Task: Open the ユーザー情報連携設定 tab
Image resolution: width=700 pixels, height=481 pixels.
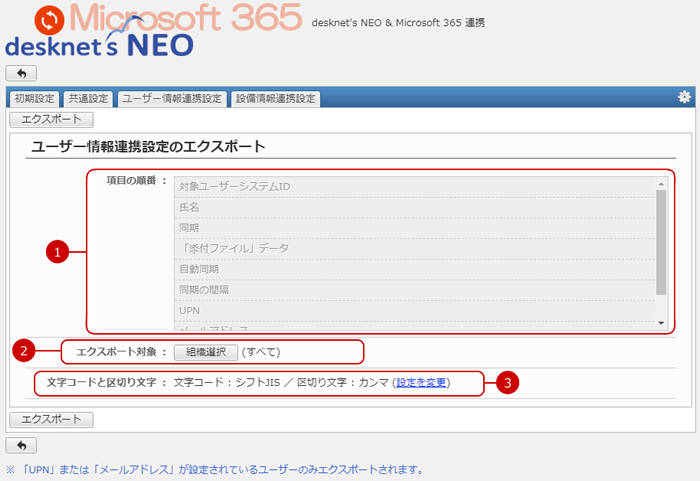Action: pos(172,99)
